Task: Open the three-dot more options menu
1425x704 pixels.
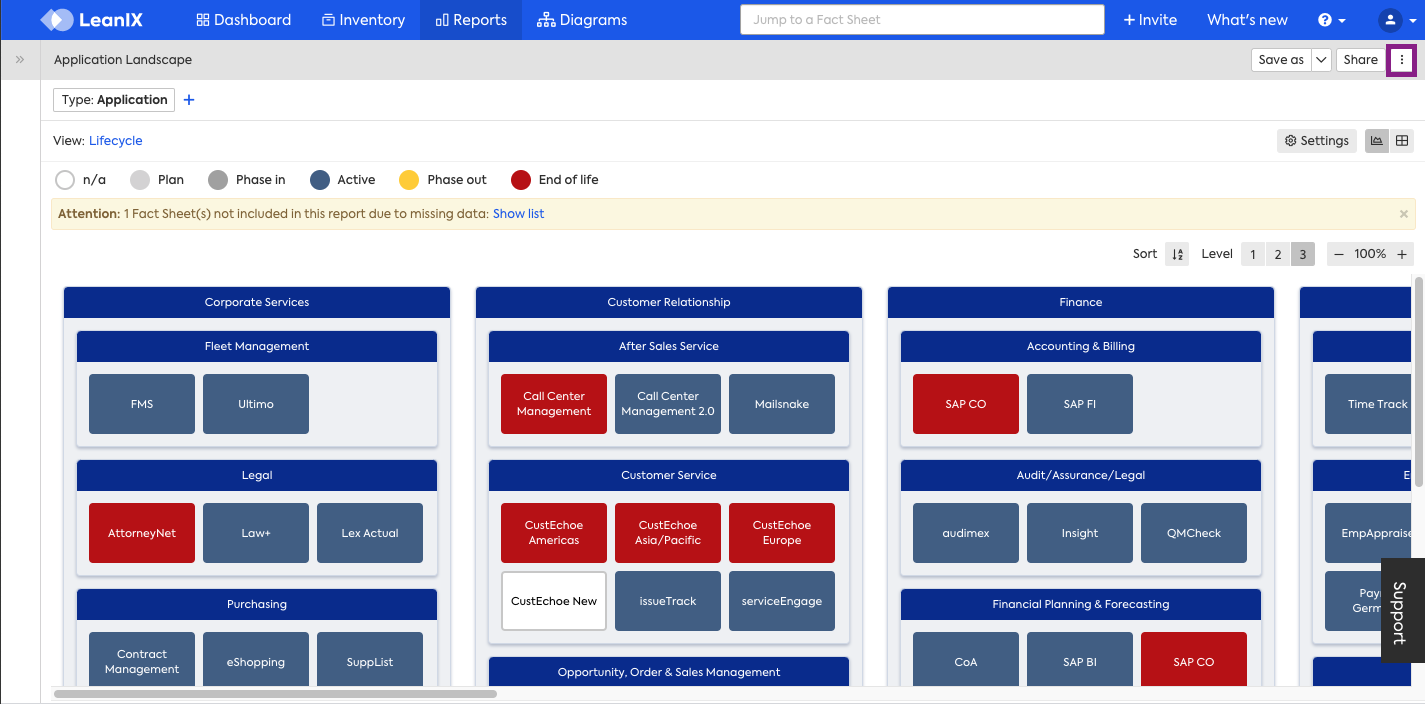Action: tap(1402, 60)
